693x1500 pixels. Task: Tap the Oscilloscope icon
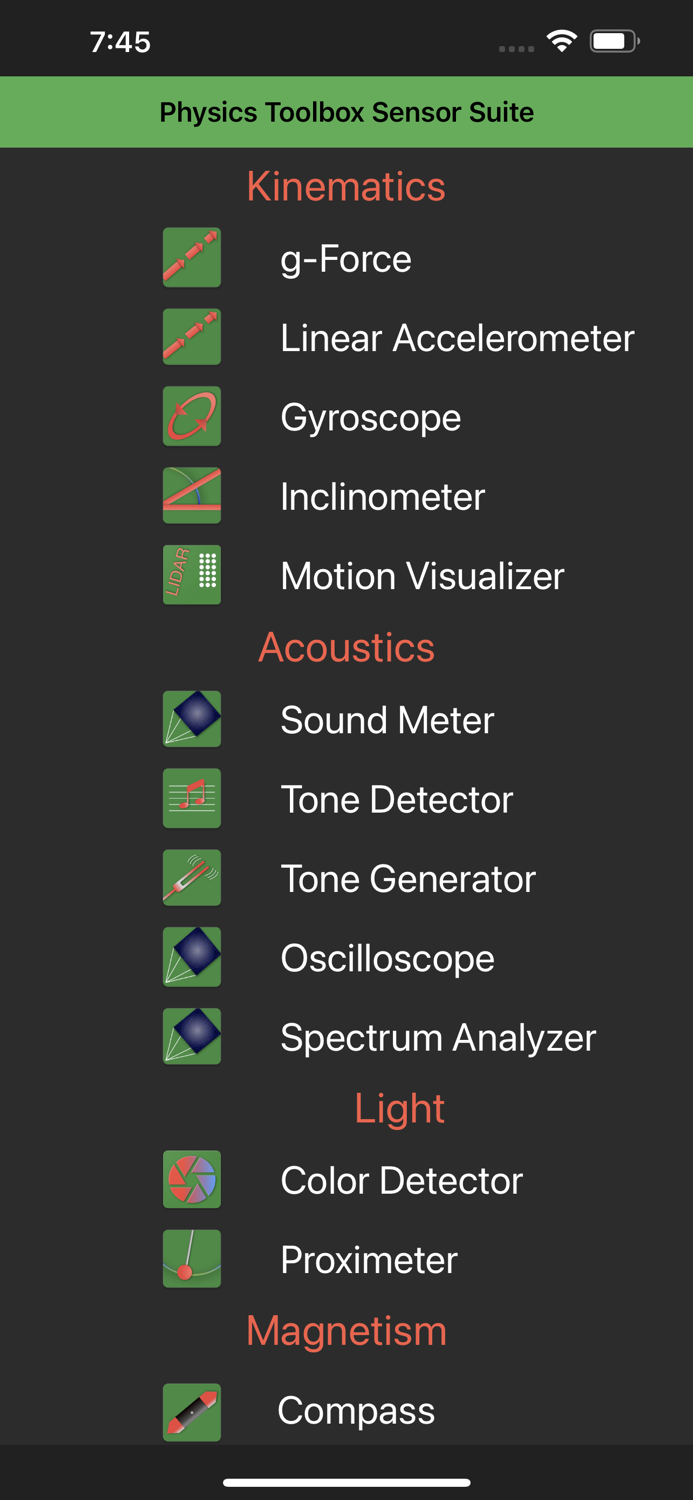click(191, 957)
